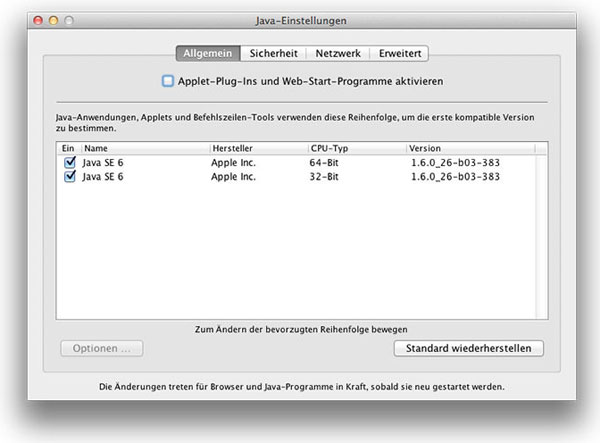
Task: Select the Netzwerk tab
Action: pyautogui.click(x=338, y=53)
